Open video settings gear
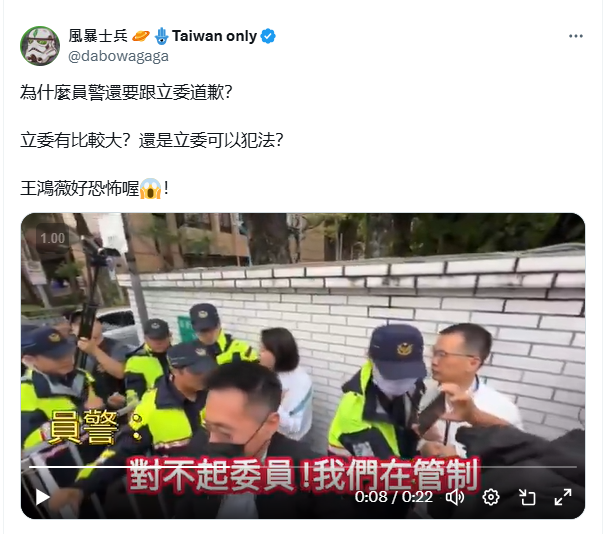This screenshot has width=605, height=534. click(x=491, y=497)
